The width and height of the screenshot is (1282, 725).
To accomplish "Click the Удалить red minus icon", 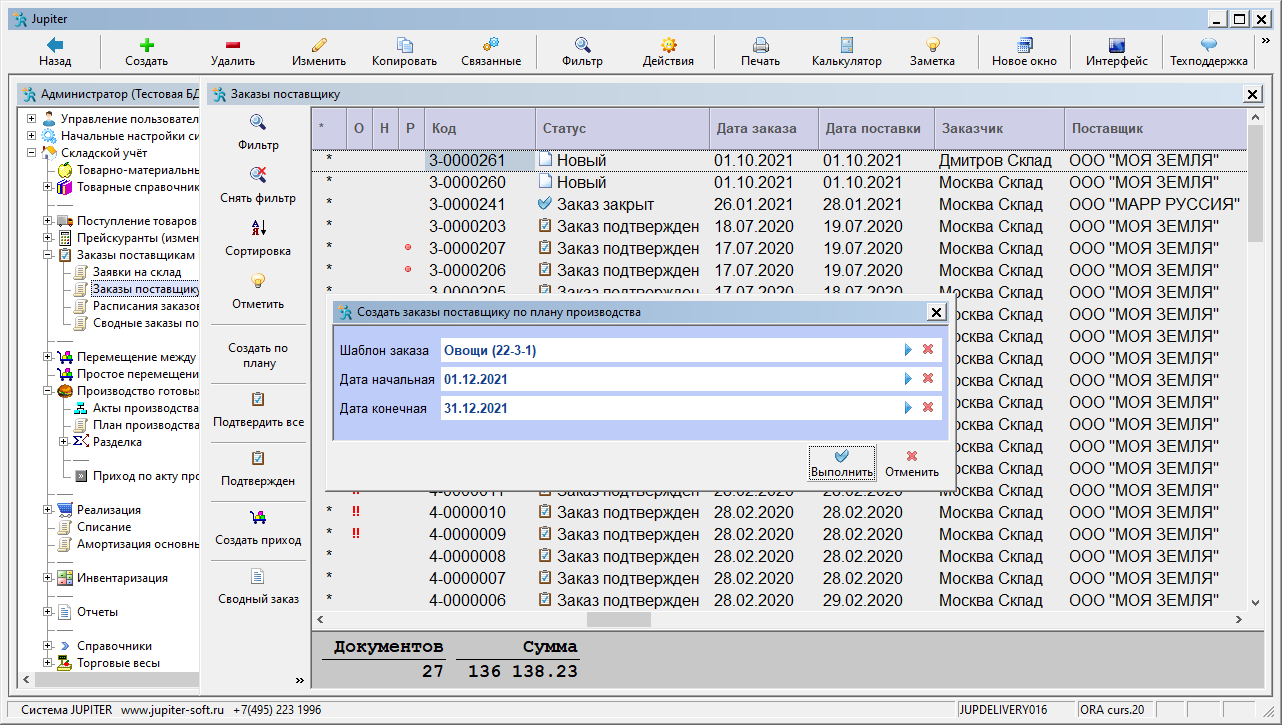I will tap(232, 45).
